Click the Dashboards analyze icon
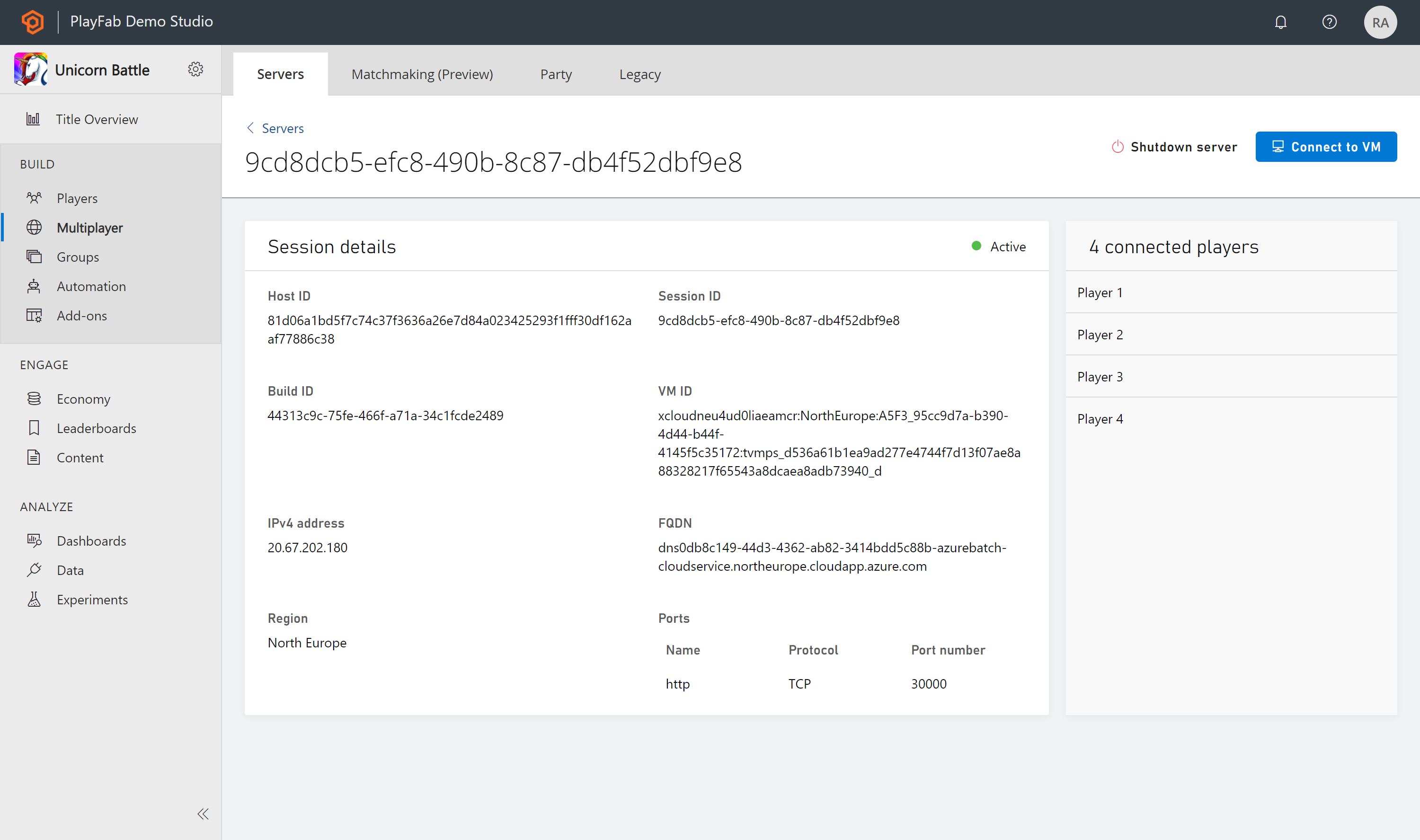 34,540
